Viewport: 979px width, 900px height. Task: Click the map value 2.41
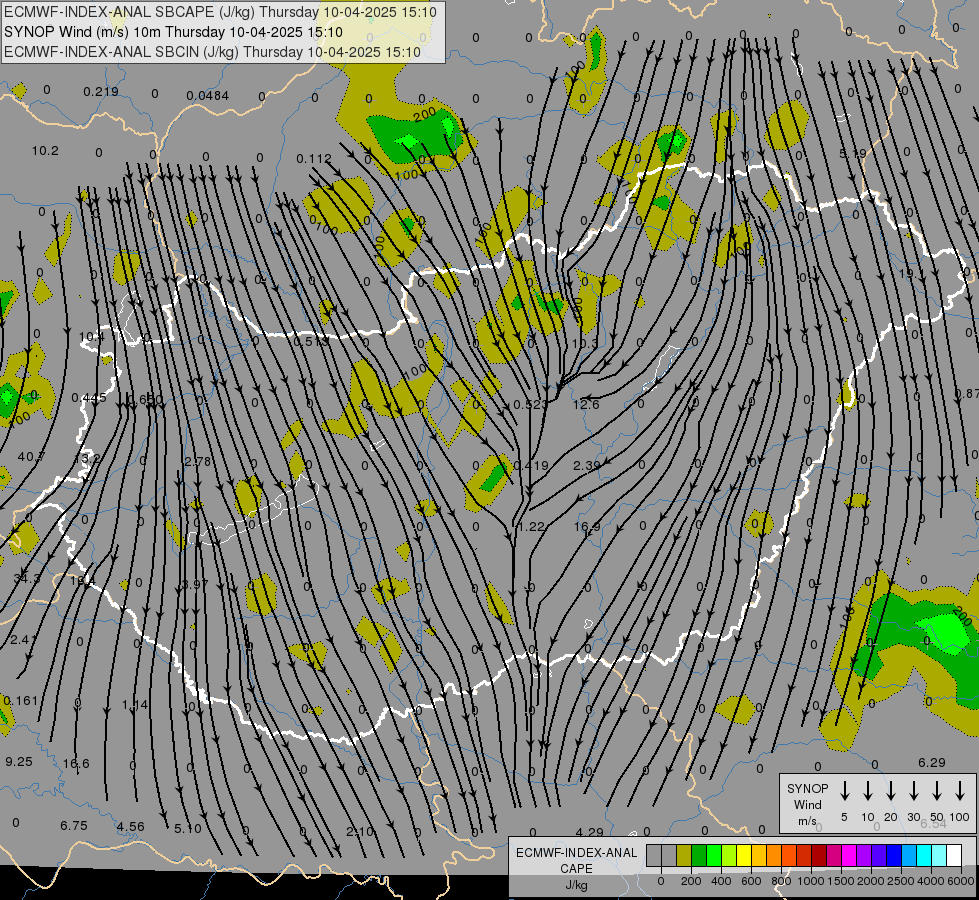(22, 640)
